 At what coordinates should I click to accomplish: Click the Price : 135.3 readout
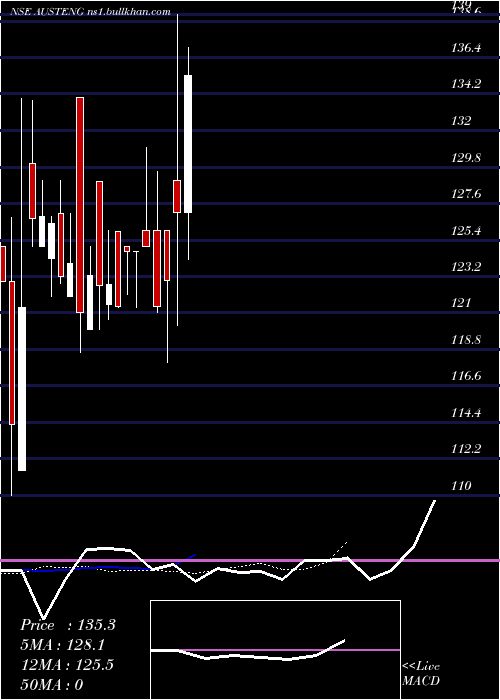coord(68,625)
